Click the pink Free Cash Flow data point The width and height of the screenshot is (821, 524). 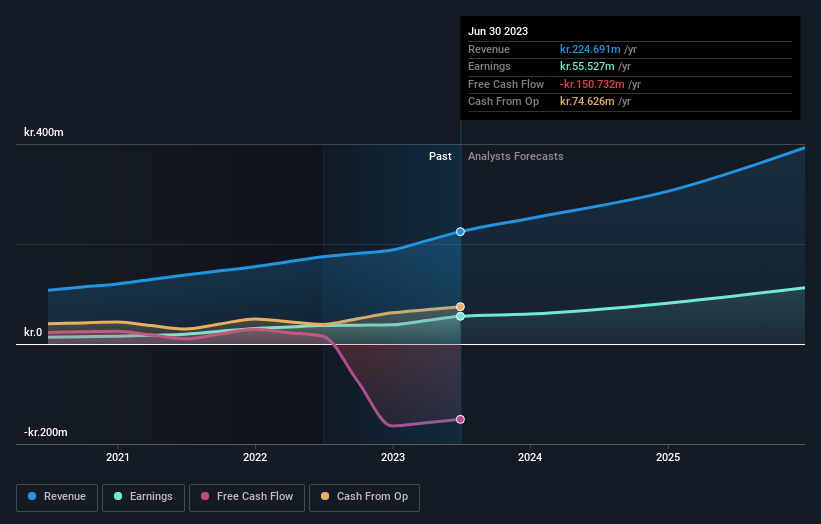coord(460,419)
